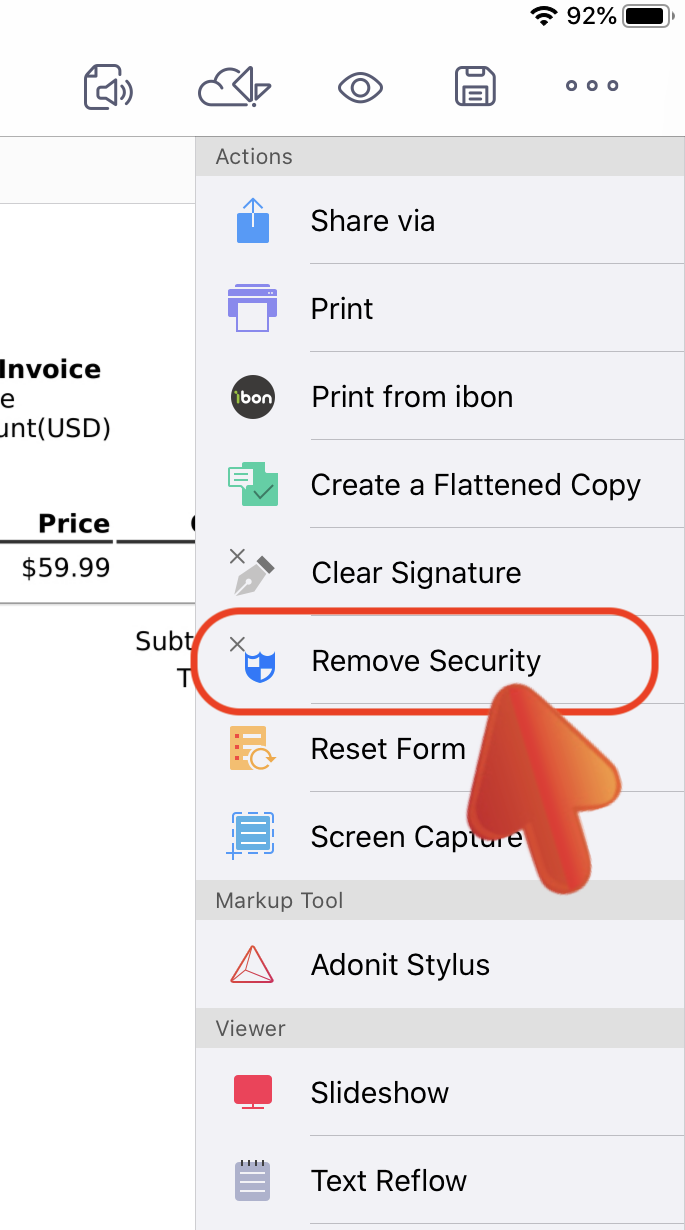Open the Adonit Stylus markup tool
This screenshot has height=1230, width=685.
pos(440,964)
